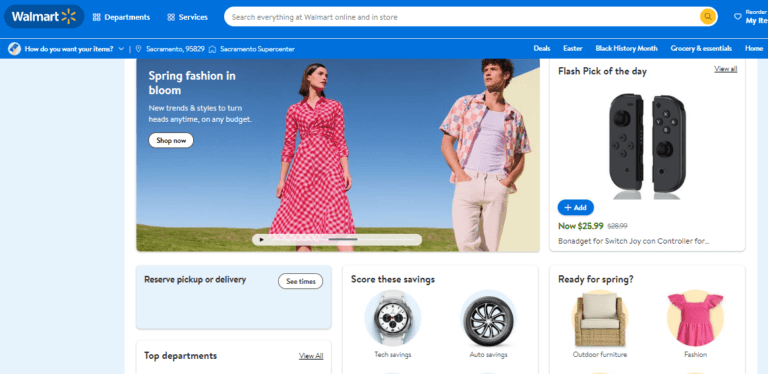Open Black History Month

(x=626, y=48)
